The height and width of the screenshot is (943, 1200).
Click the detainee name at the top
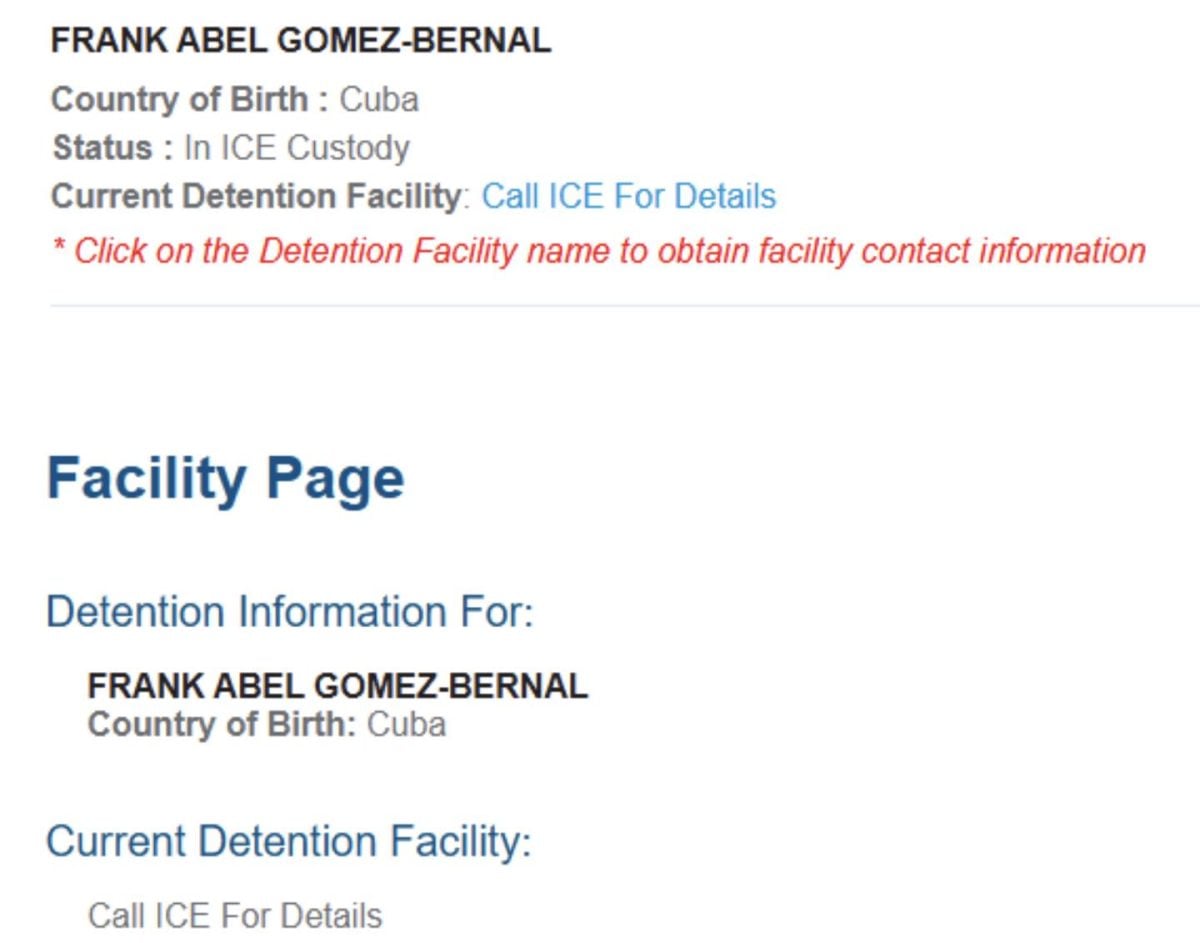tap(300, 41)
